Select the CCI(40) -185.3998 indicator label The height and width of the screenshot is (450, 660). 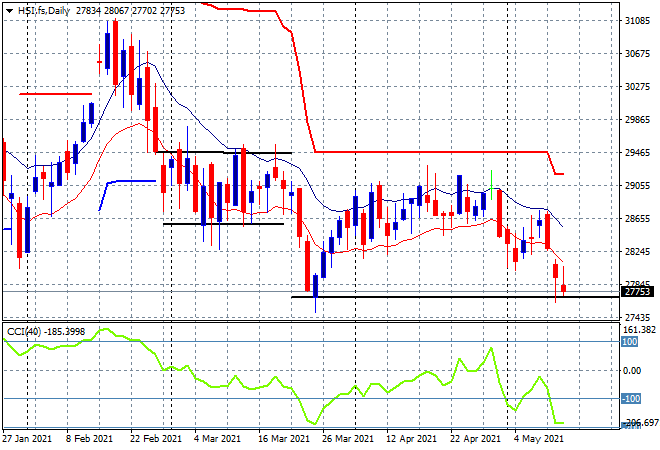pyautogui.click(x=46, y=332)
